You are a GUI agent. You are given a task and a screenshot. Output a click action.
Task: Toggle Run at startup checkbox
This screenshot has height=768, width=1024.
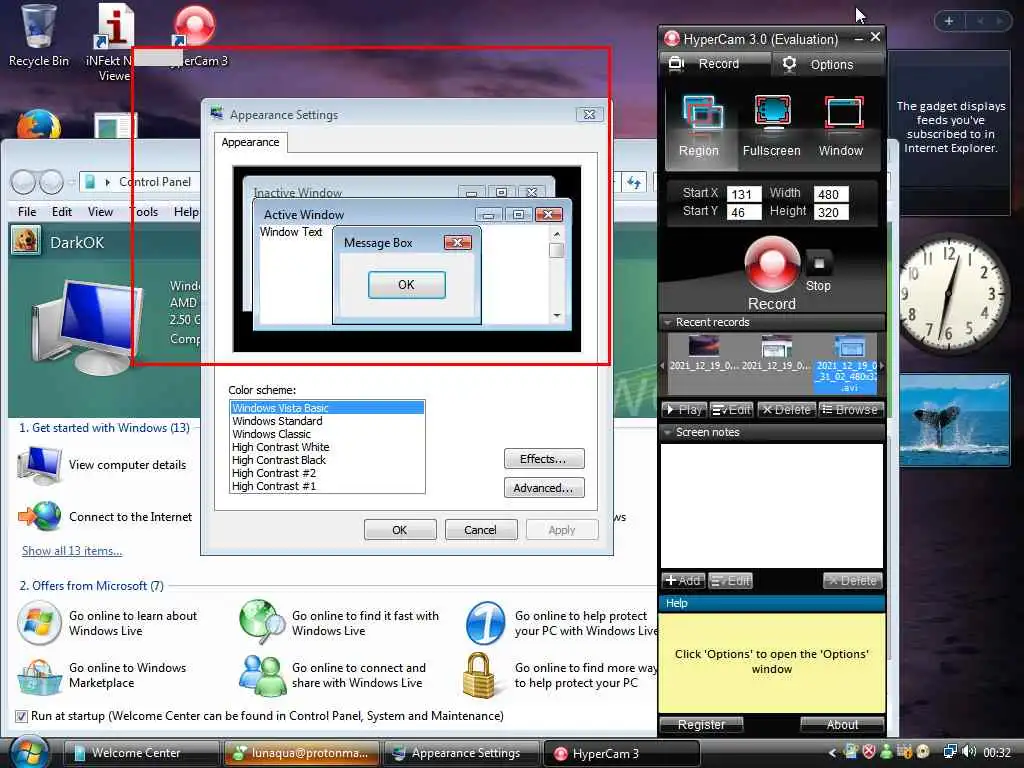[x=22, y=716]
